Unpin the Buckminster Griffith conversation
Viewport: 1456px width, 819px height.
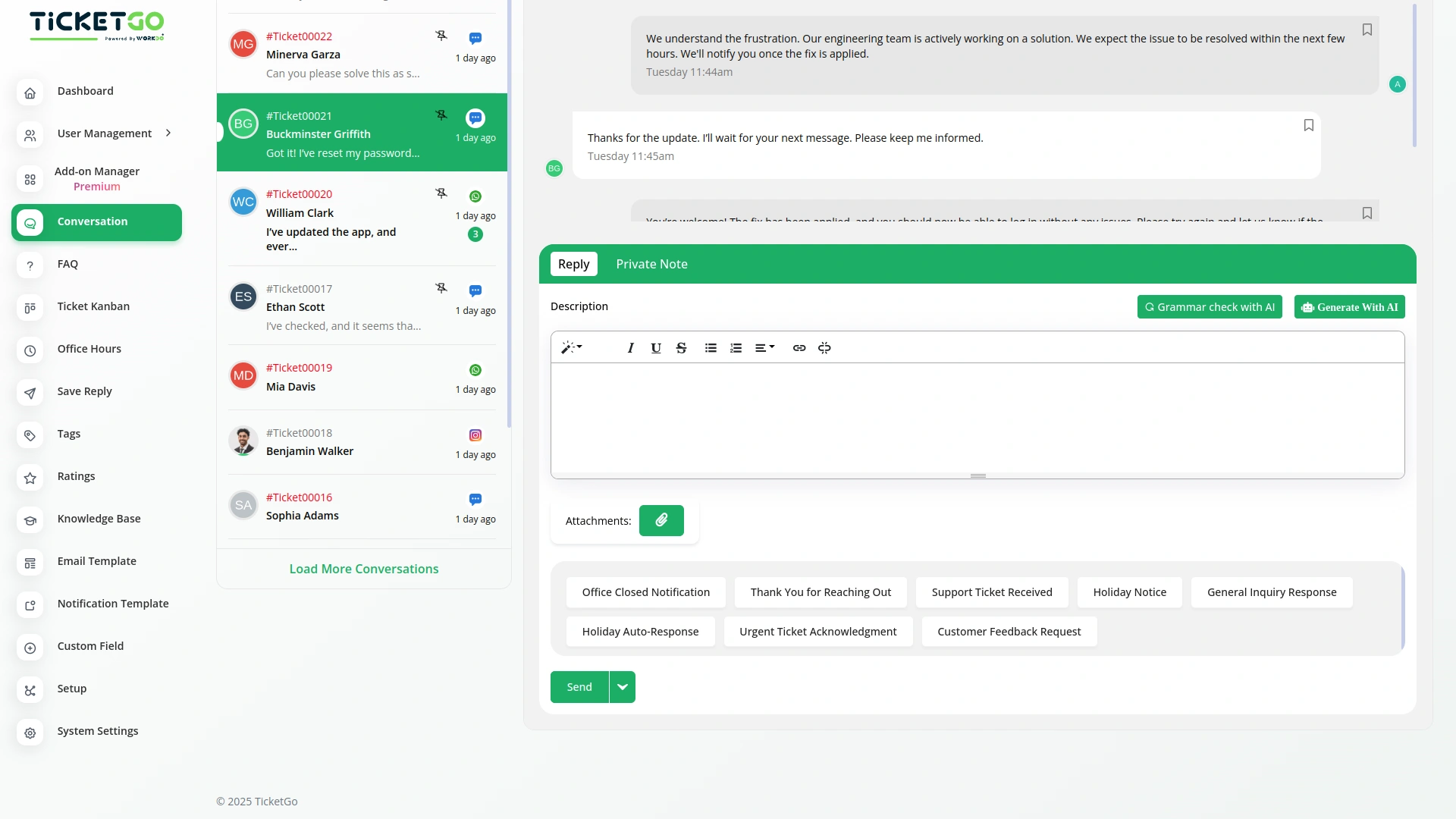click(x=441, y=115)
